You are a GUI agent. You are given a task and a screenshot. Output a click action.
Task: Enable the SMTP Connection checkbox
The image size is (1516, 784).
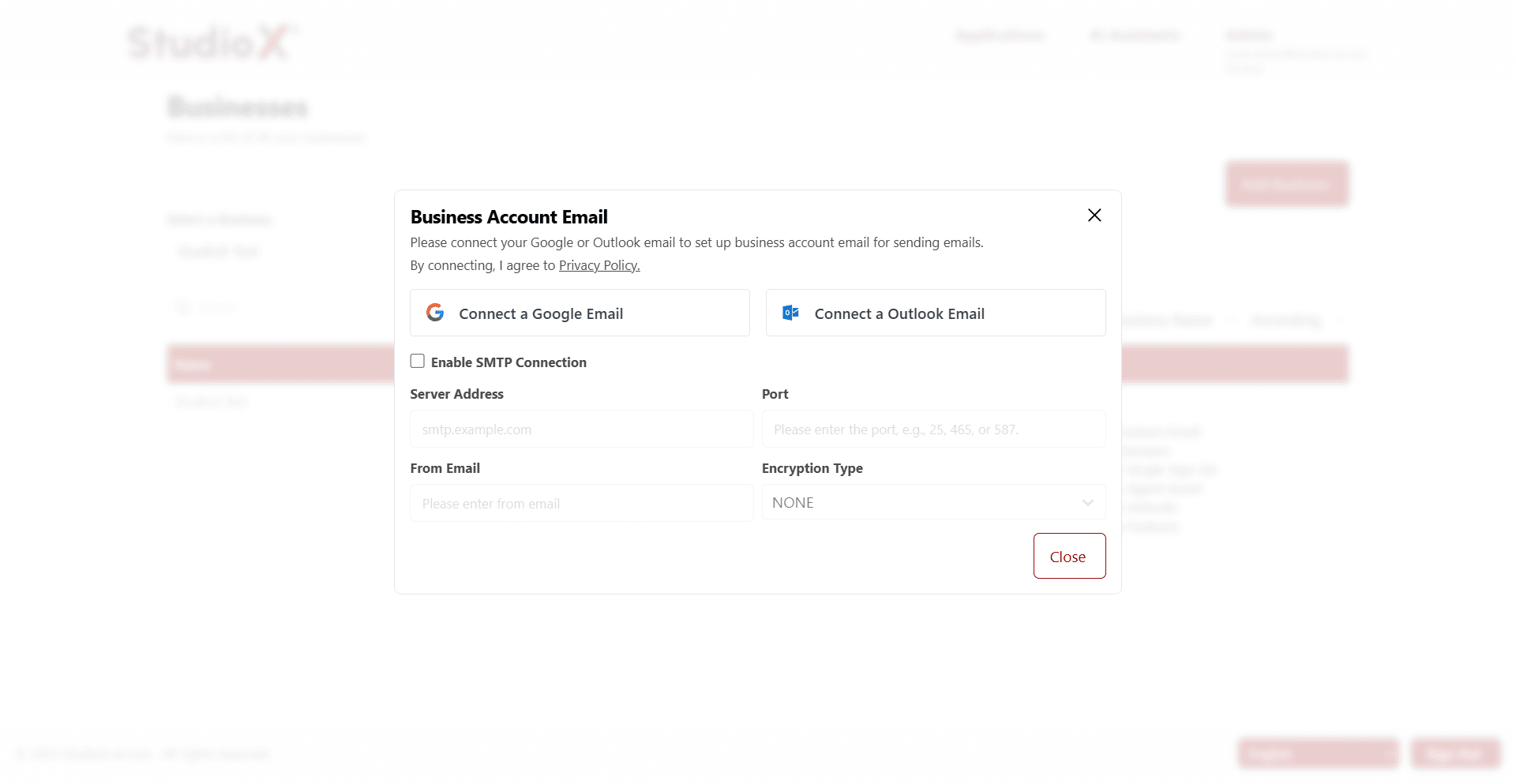click(418, 361)
